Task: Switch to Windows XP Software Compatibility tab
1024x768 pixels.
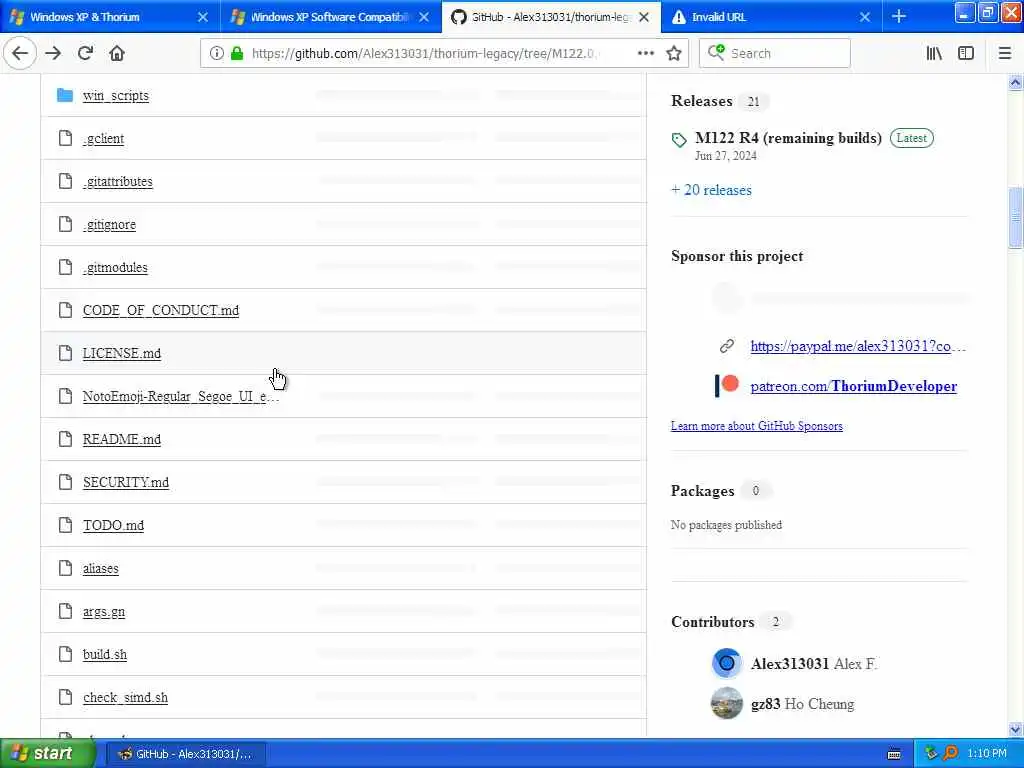Action: pyautogui.click(x=330, y=17)
